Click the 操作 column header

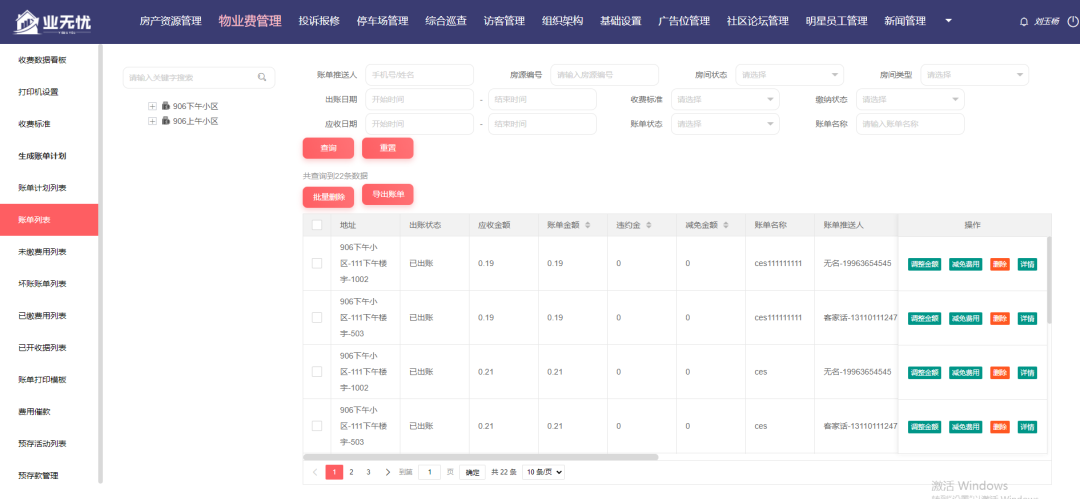972,225
